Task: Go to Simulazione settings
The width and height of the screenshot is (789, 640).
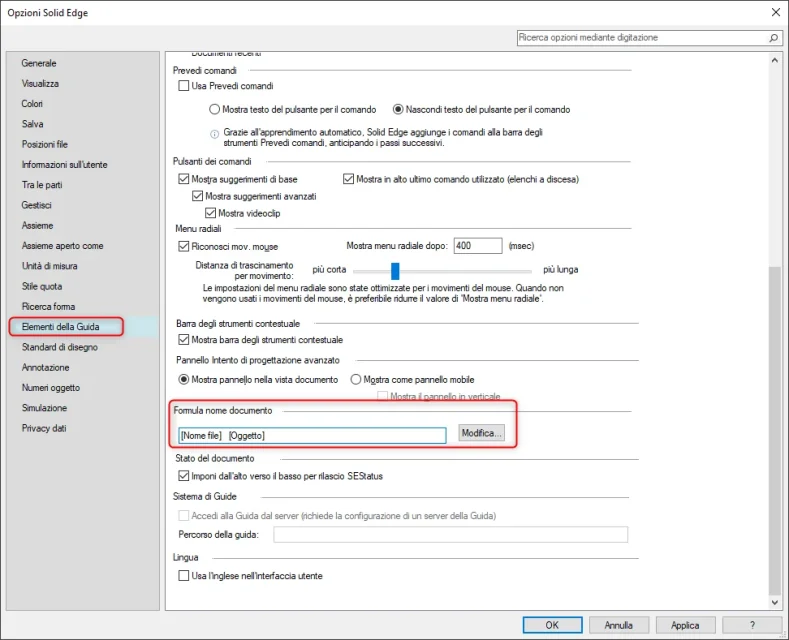Action: coord(44,408)
